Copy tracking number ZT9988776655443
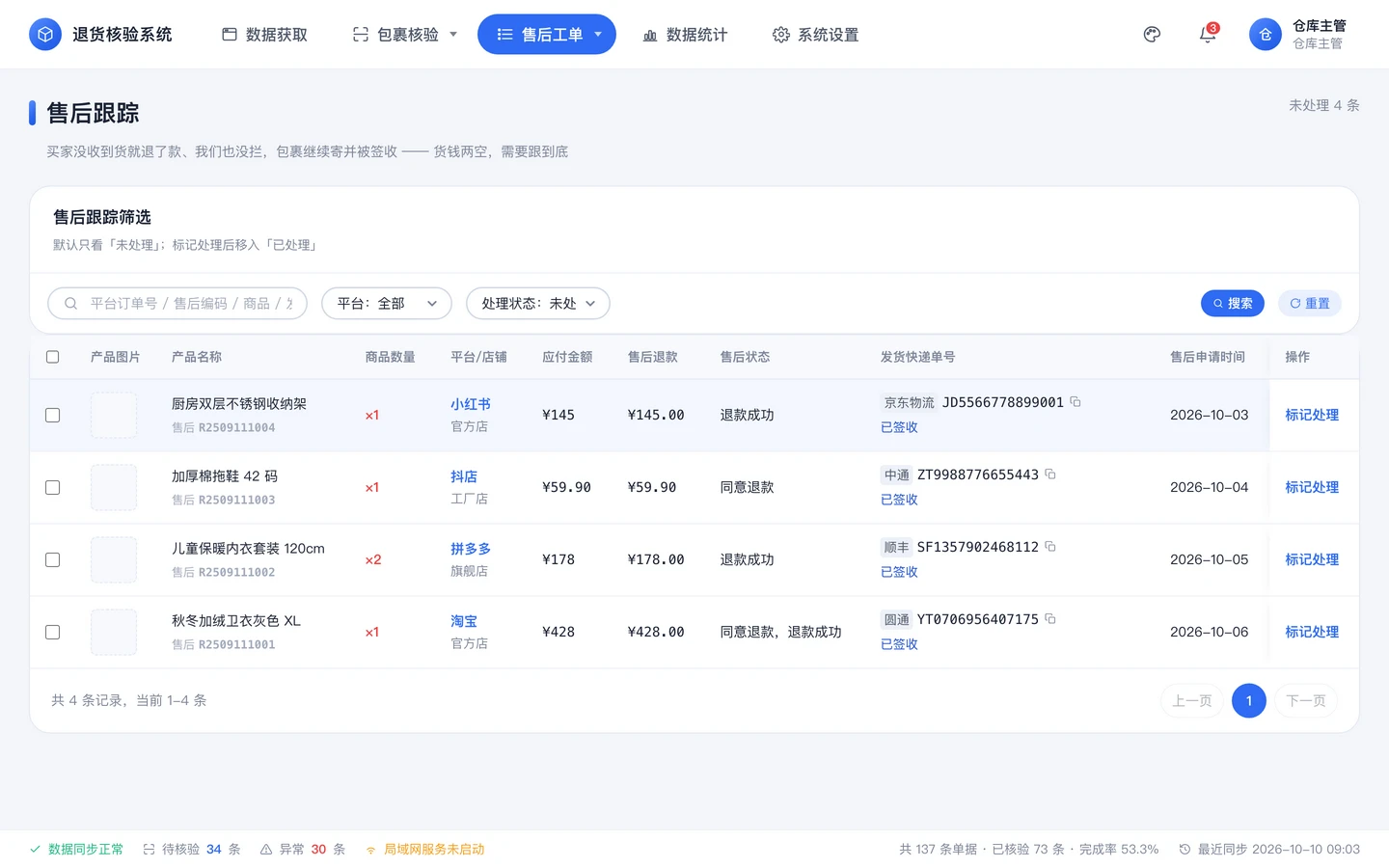 coord(1050,475)
